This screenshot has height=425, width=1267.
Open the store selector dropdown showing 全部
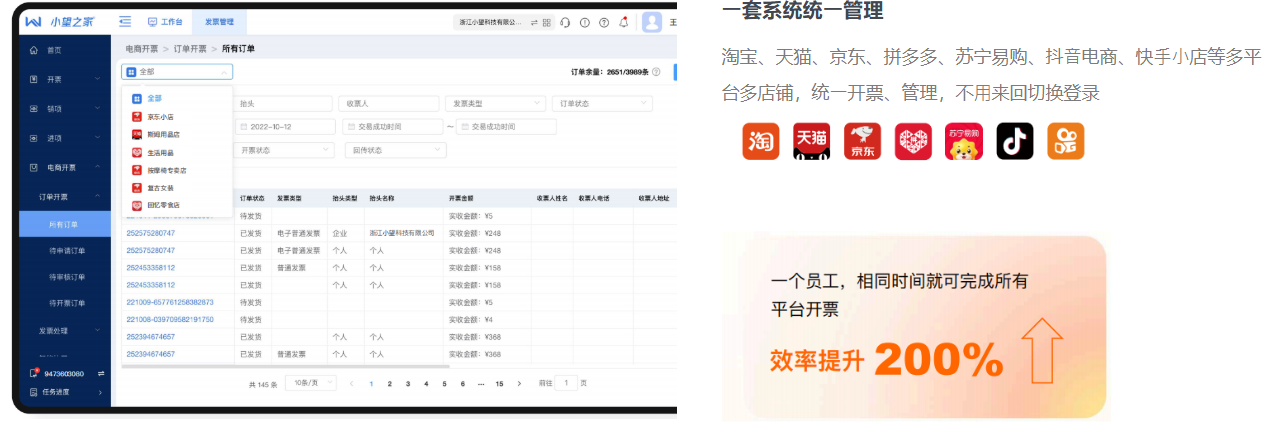[x=177, y=72]
